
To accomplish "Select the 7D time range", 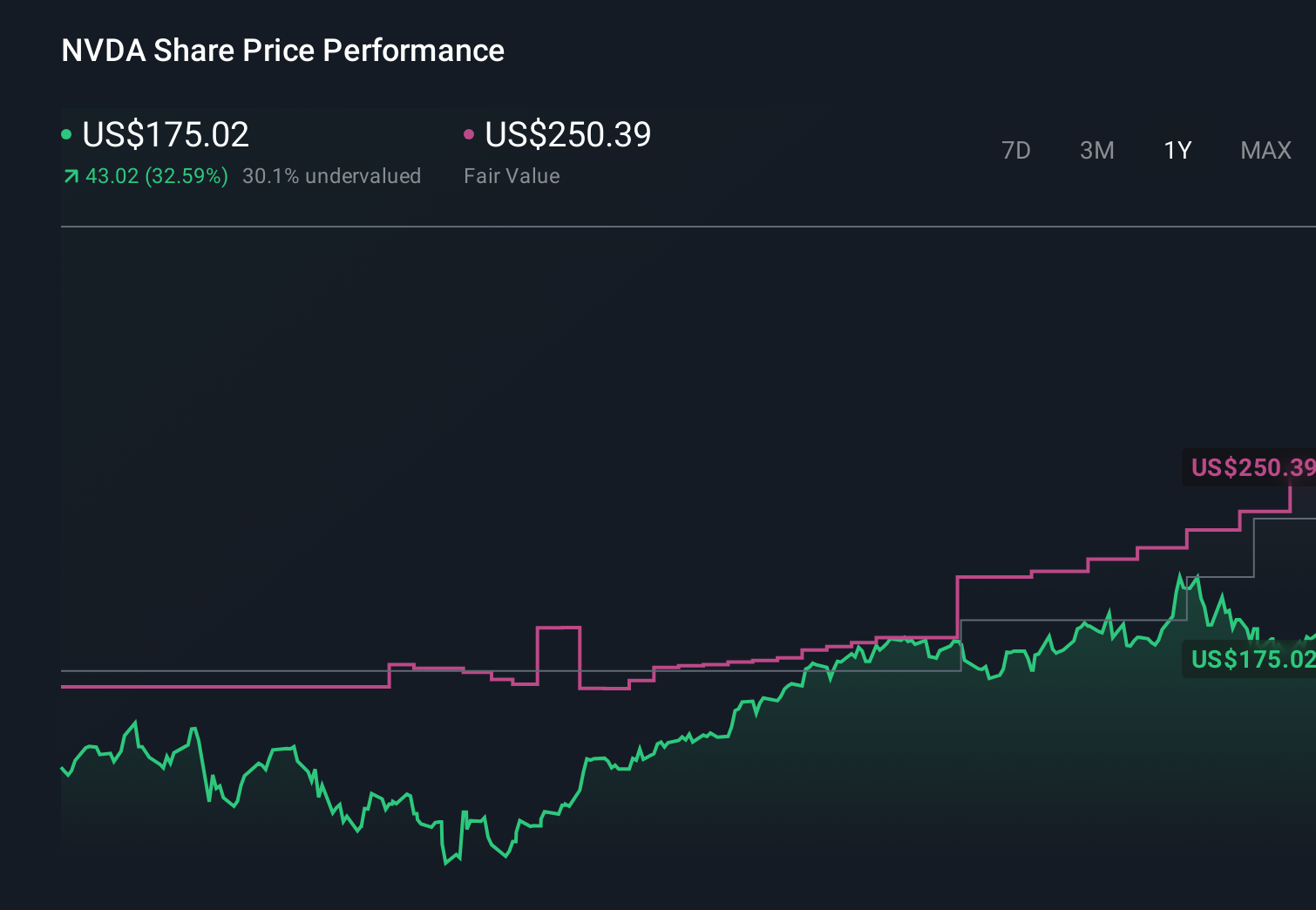I will coord(1016,150).
